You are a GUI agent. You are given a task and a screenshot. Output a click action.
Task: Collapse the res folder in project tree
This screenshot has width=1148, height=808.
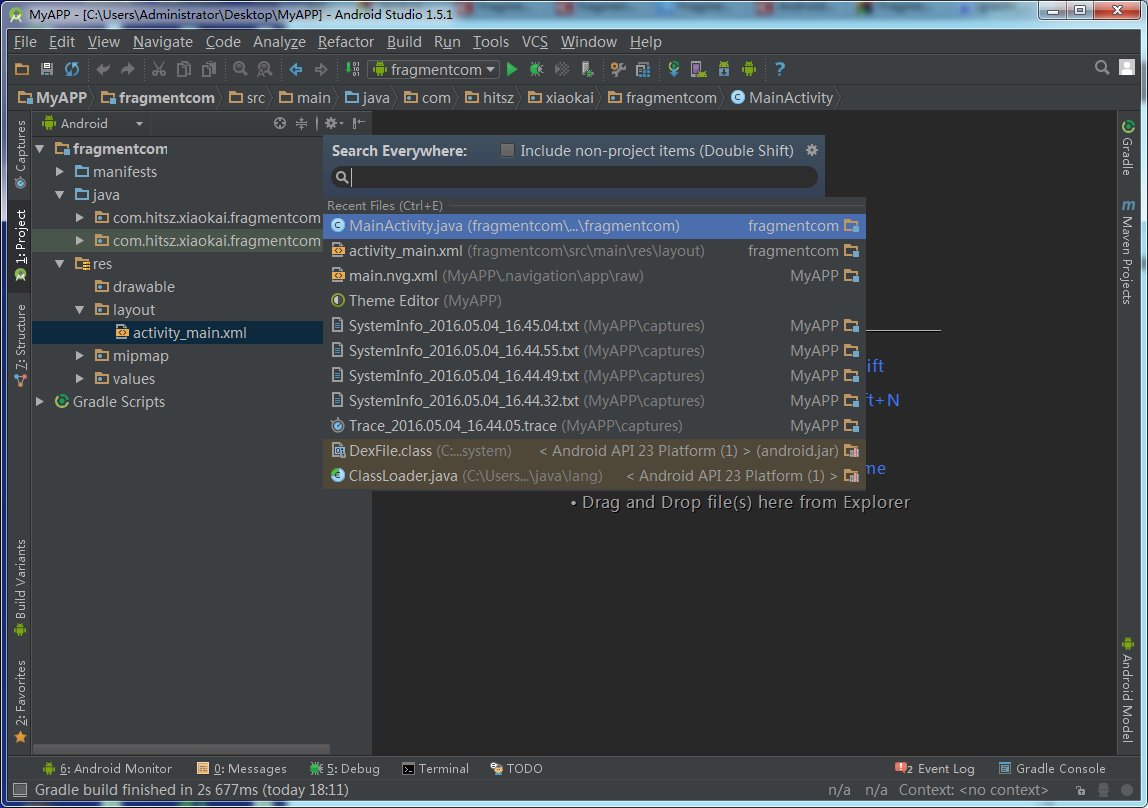60,264
